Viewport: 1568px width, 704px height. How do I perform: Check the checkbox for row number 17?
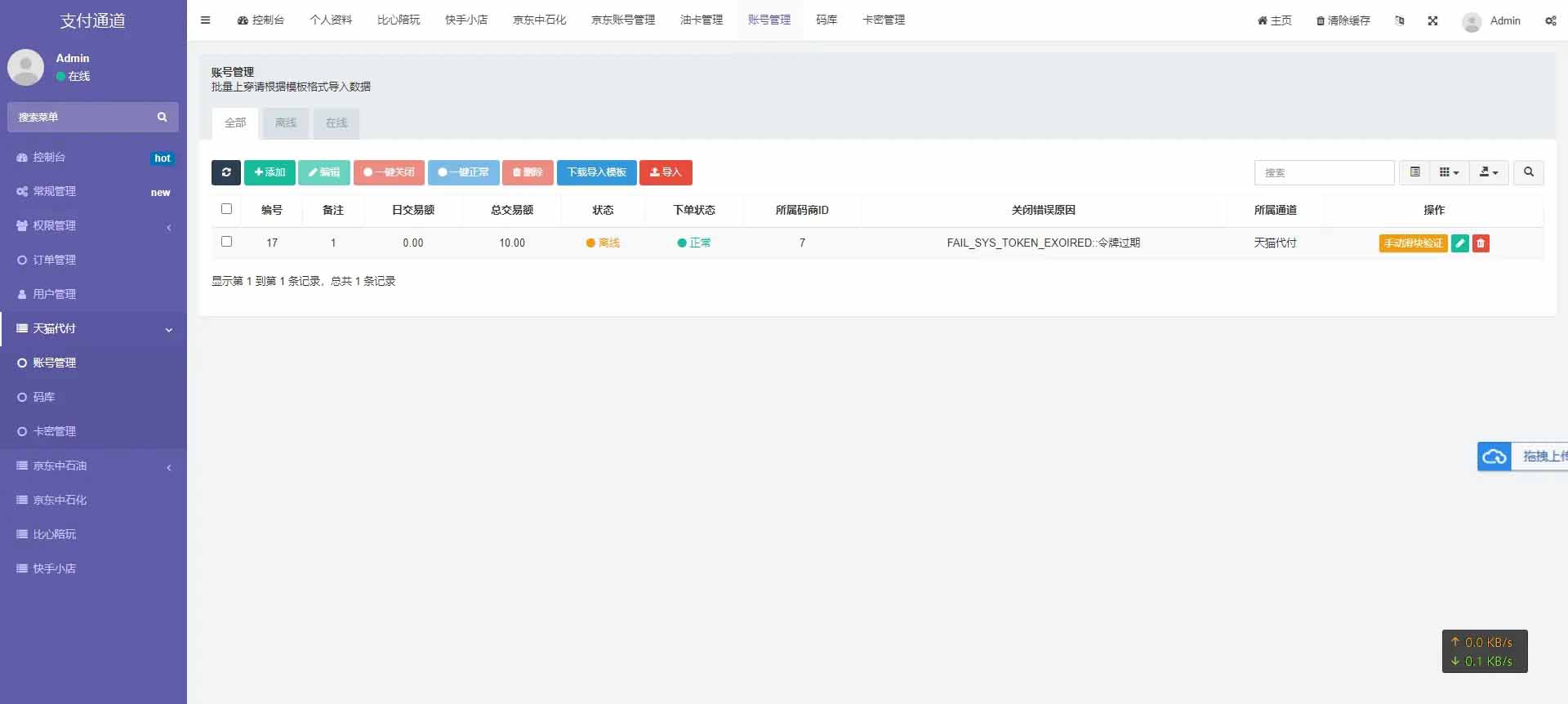tap(226, 242)
